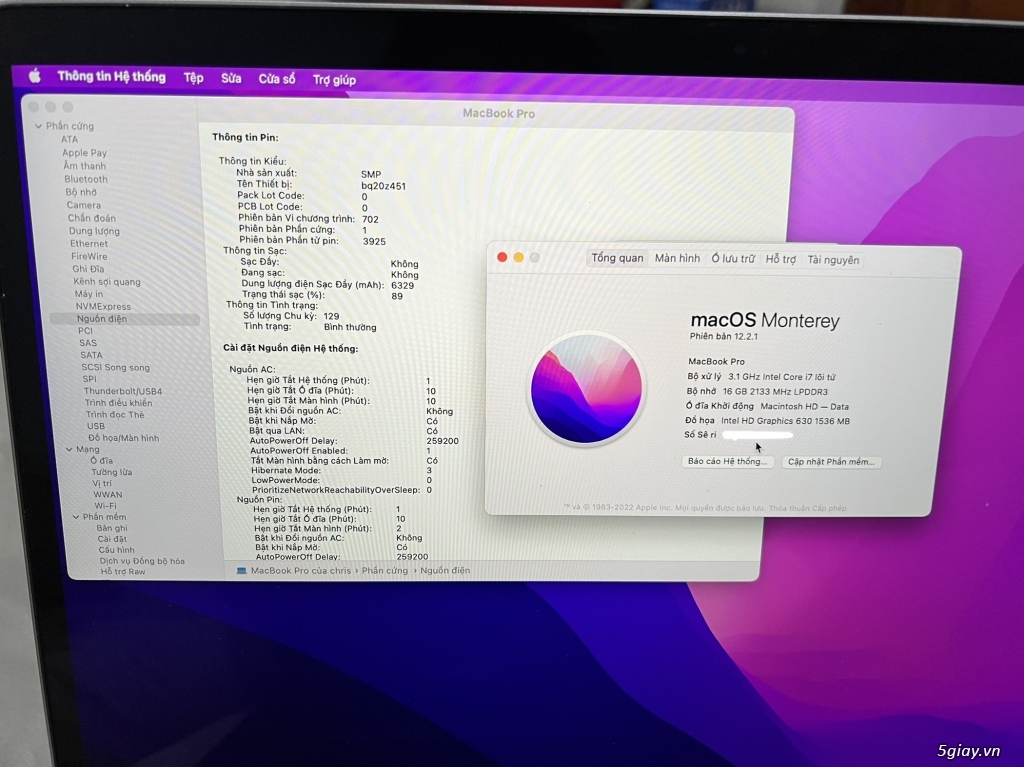Select ATA in the sidebar
Viewport: 1024px width, 767px height.
[x=69, y=139]
